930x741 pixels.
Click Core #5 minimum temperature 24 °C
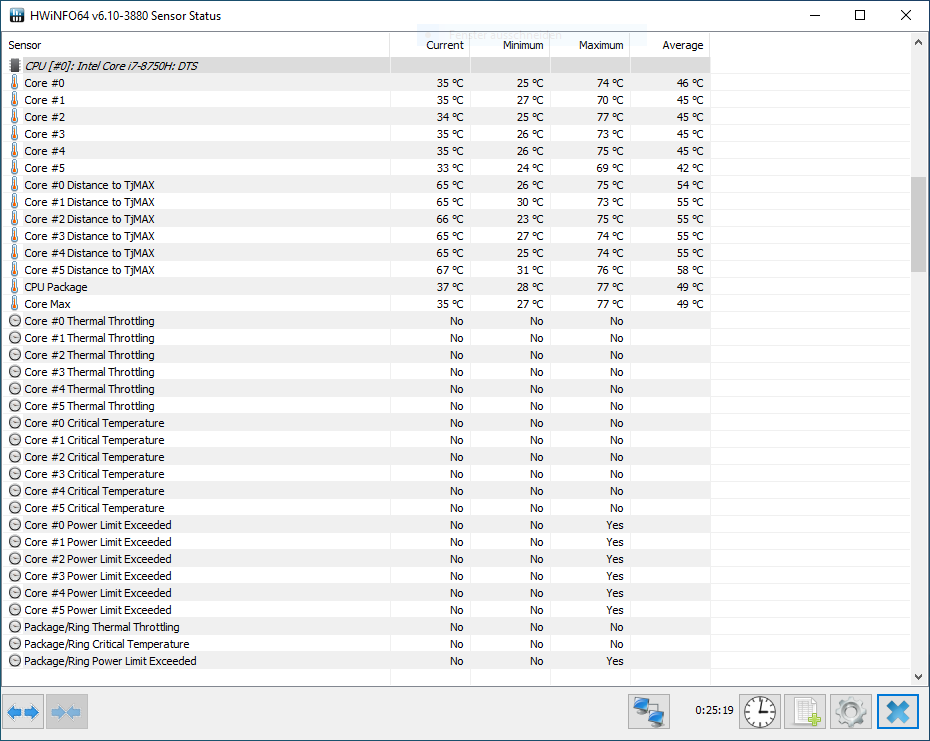pos(530,168)
